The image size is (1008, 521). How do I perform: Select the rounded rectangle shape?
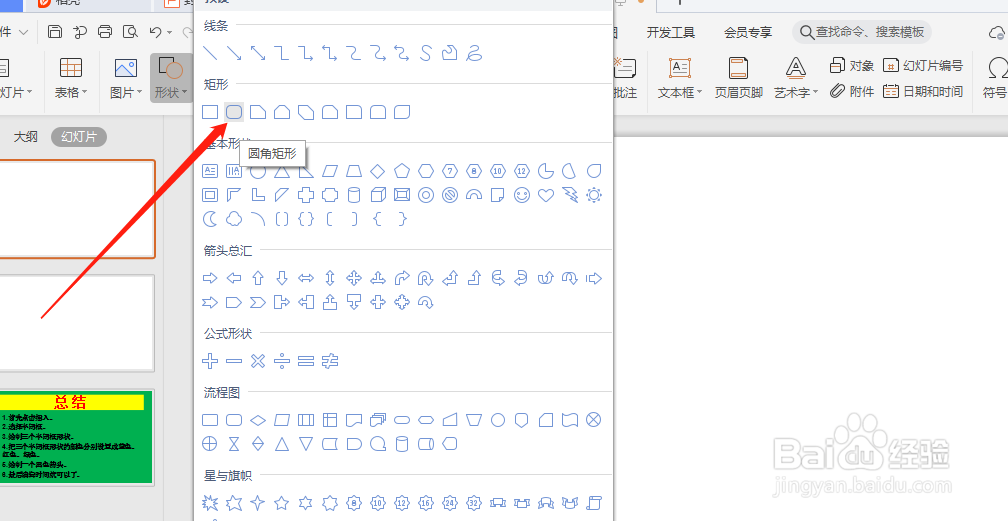(234, 112)
